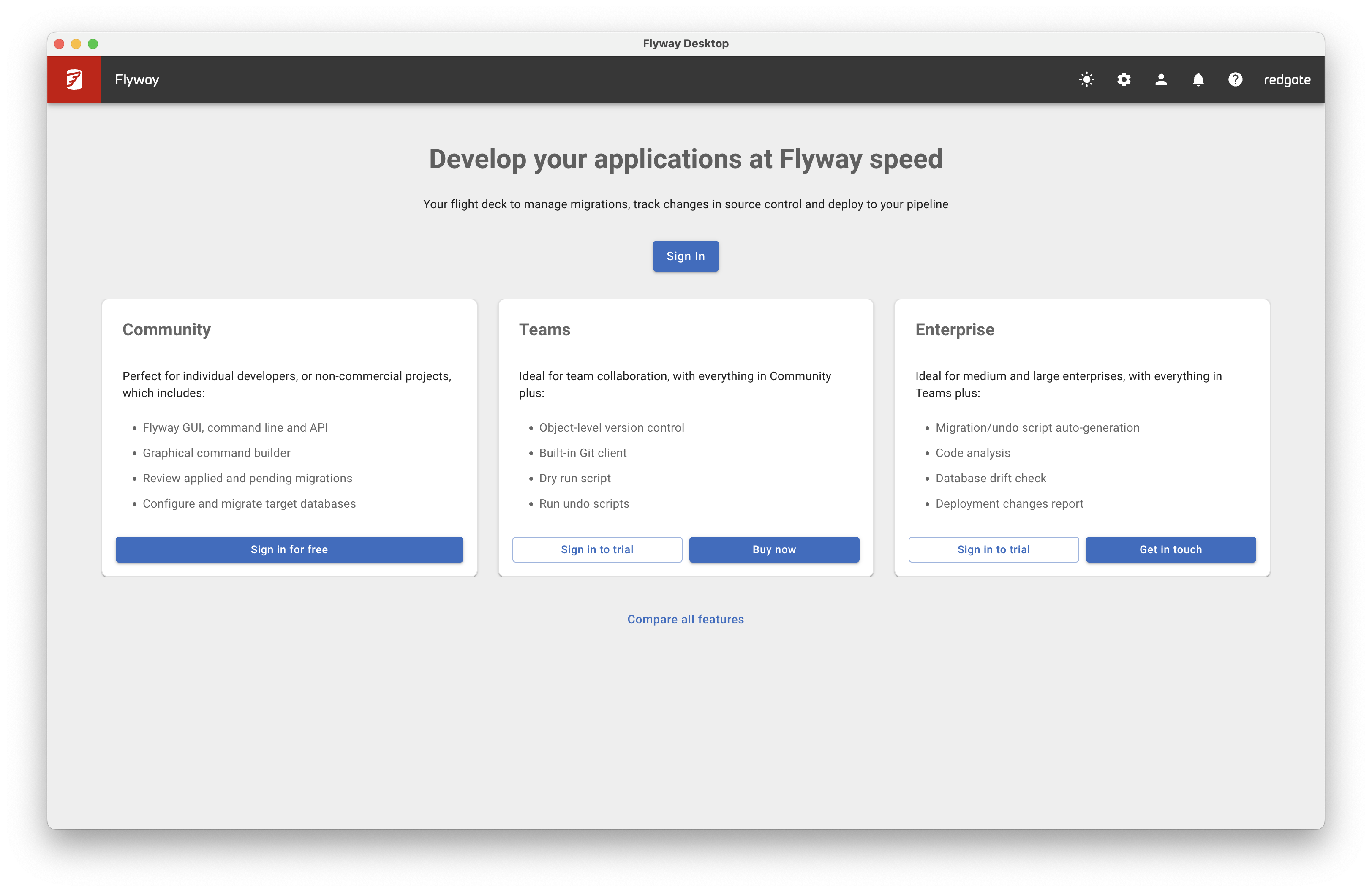Click Sign in to trial under Enterprise
The width and height of the screenshot is (1372, 892).
click(993, 549)
